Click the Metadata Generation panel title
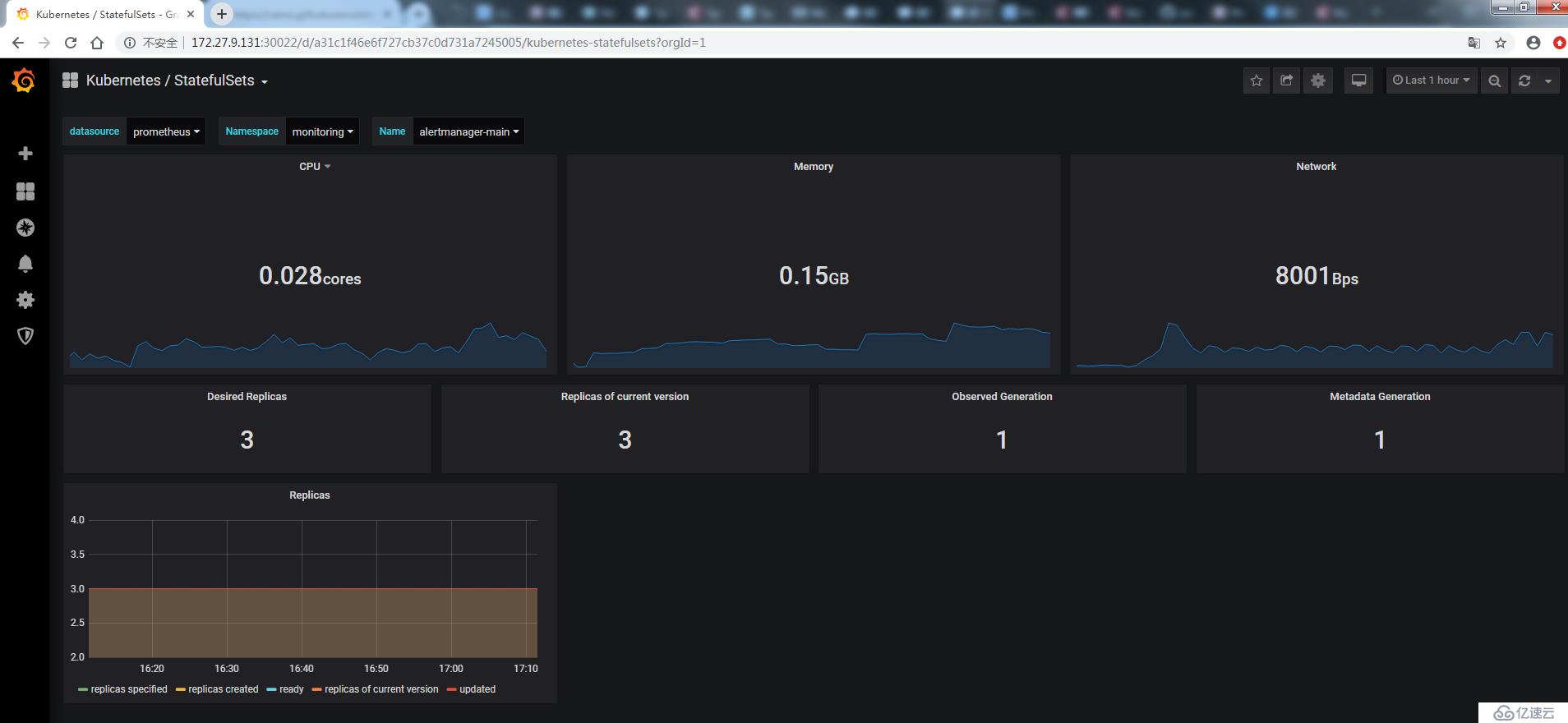This screenshot has width=1568, height=723. coord(1380,396)
